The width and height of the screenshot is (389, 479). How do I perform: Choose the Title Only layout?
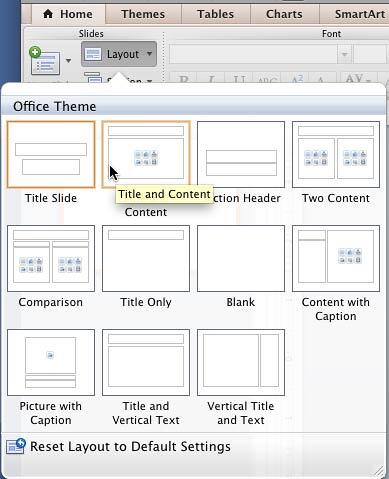[146, 258]
